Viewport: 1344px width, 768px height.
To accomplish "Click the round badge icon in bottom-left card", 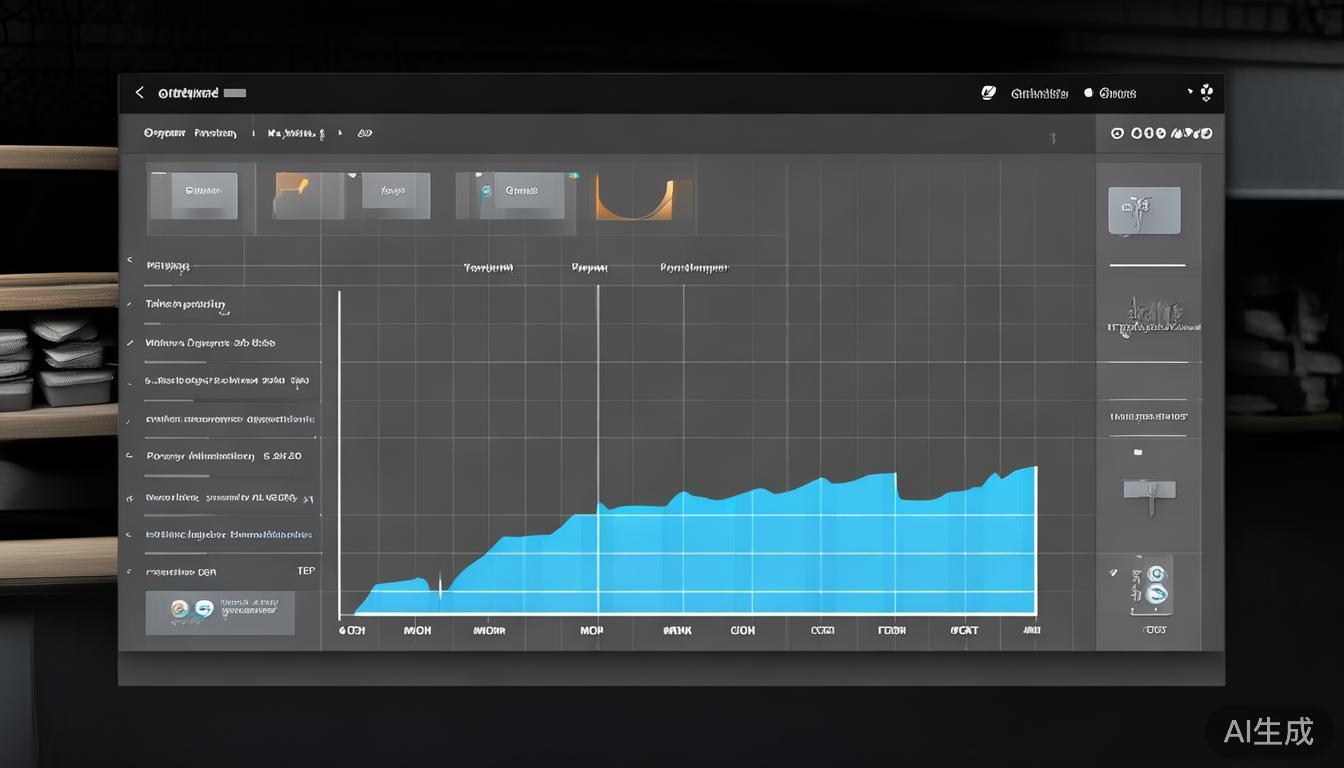I will pos(180,609).
